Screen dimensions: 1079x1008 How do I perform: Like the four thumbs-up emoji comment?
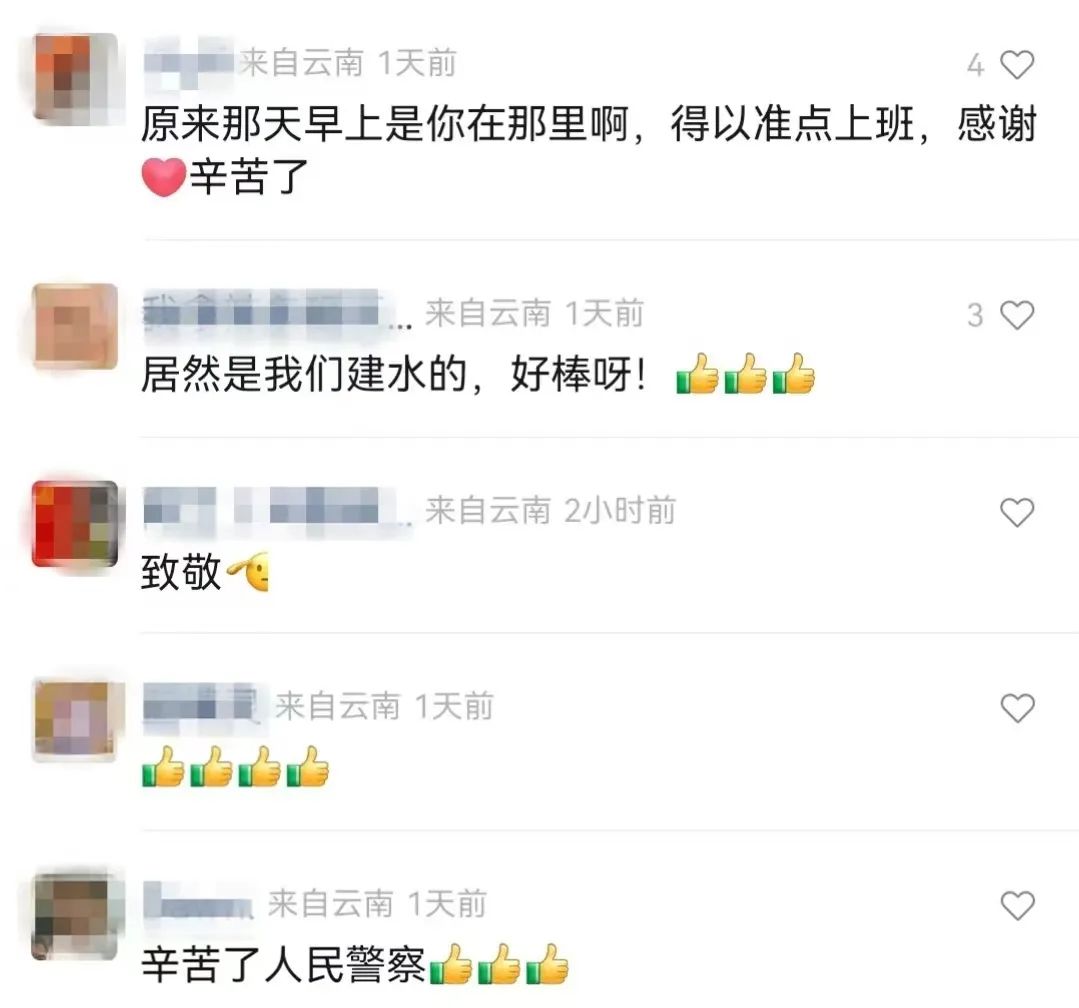tap(1016, 708)
